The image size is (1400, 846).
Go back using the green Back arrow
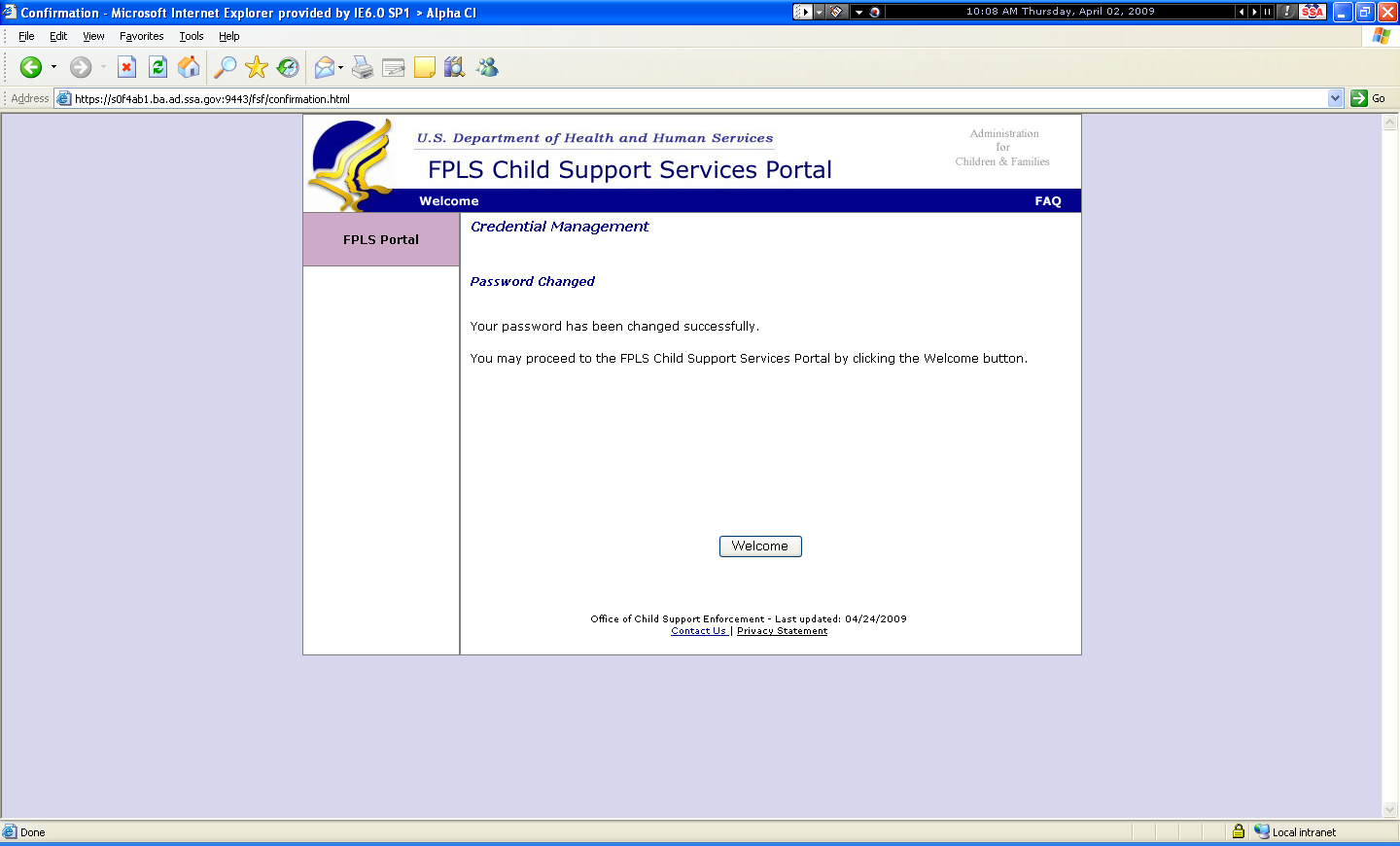[31, 67]
